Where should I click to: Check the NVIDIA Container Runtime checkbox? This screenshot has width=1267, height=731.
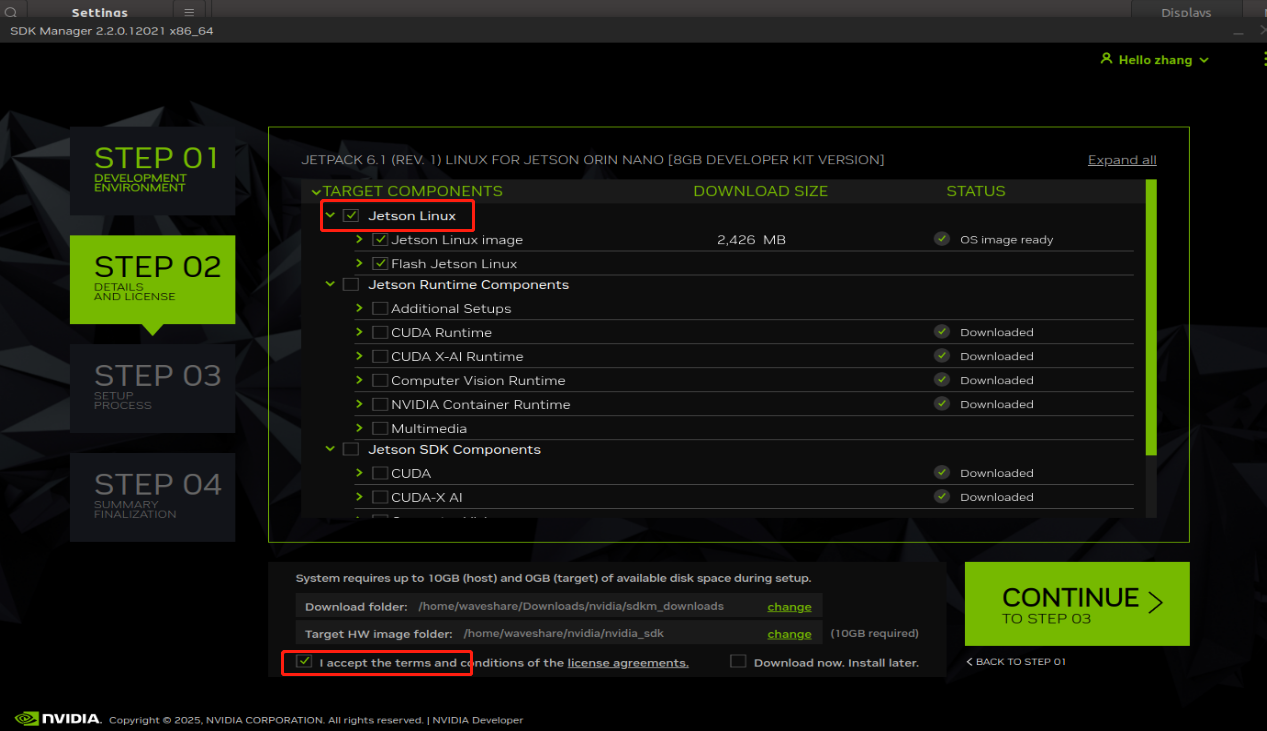[x=380, y=405]
